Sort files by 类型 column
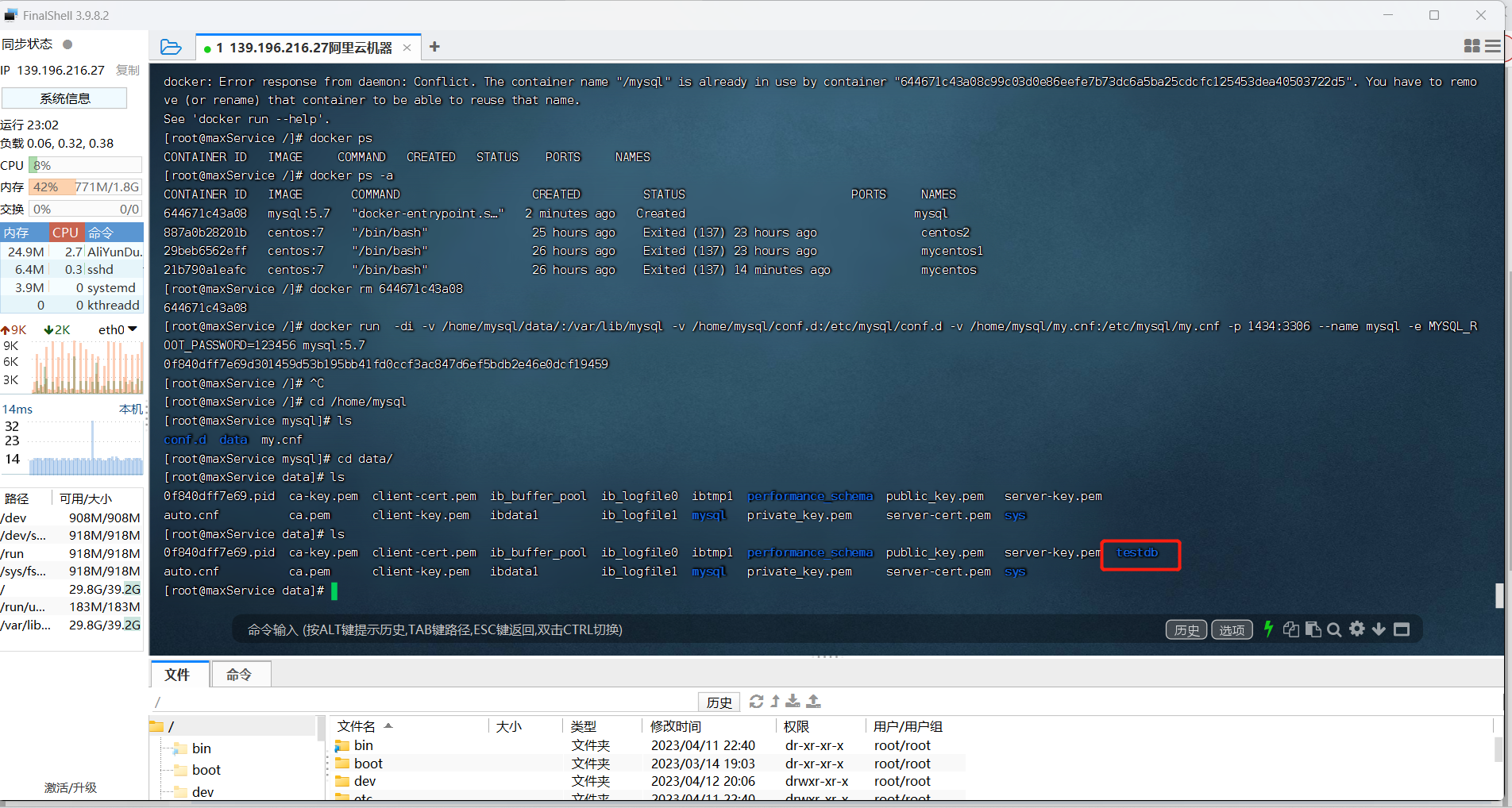 point(603,726)
